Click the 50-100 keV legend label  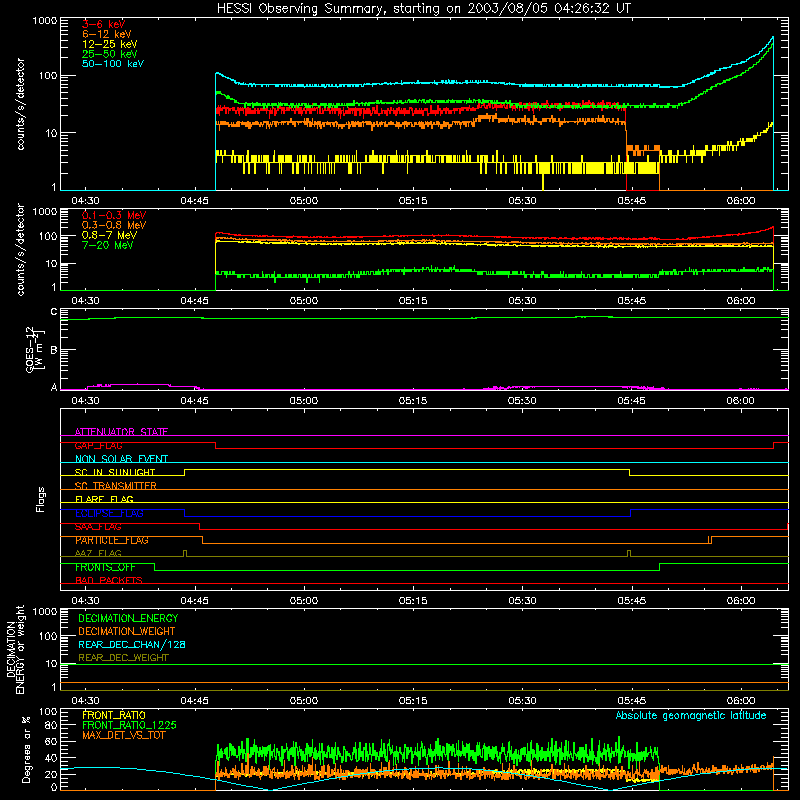pos(113,64)
